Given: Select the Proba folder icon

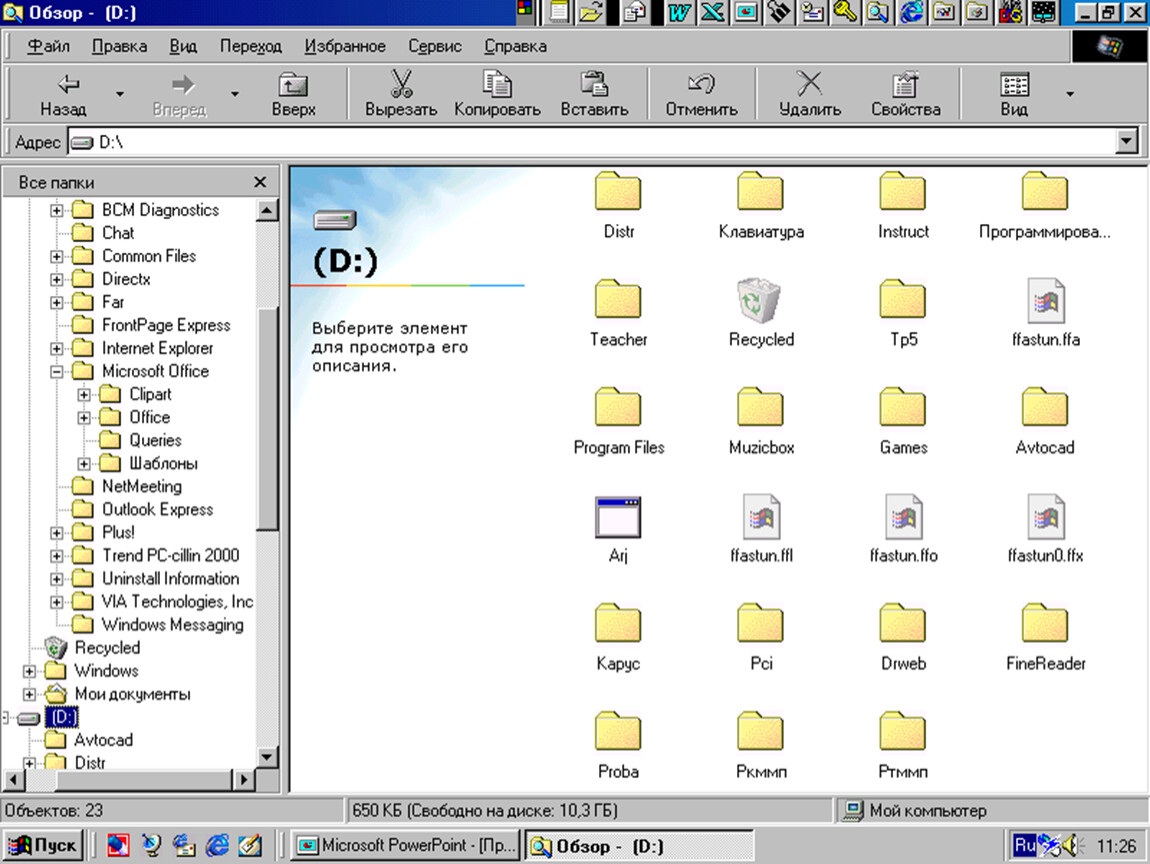Looking at the screenshot, I should [x=618, y=731].
